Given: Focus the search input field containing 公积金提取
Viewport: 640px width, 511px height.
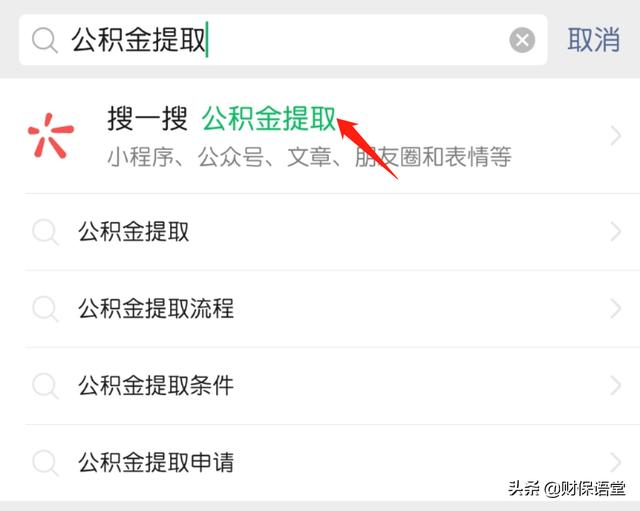Looking at the screenshot, I should (x=283, y=40).
